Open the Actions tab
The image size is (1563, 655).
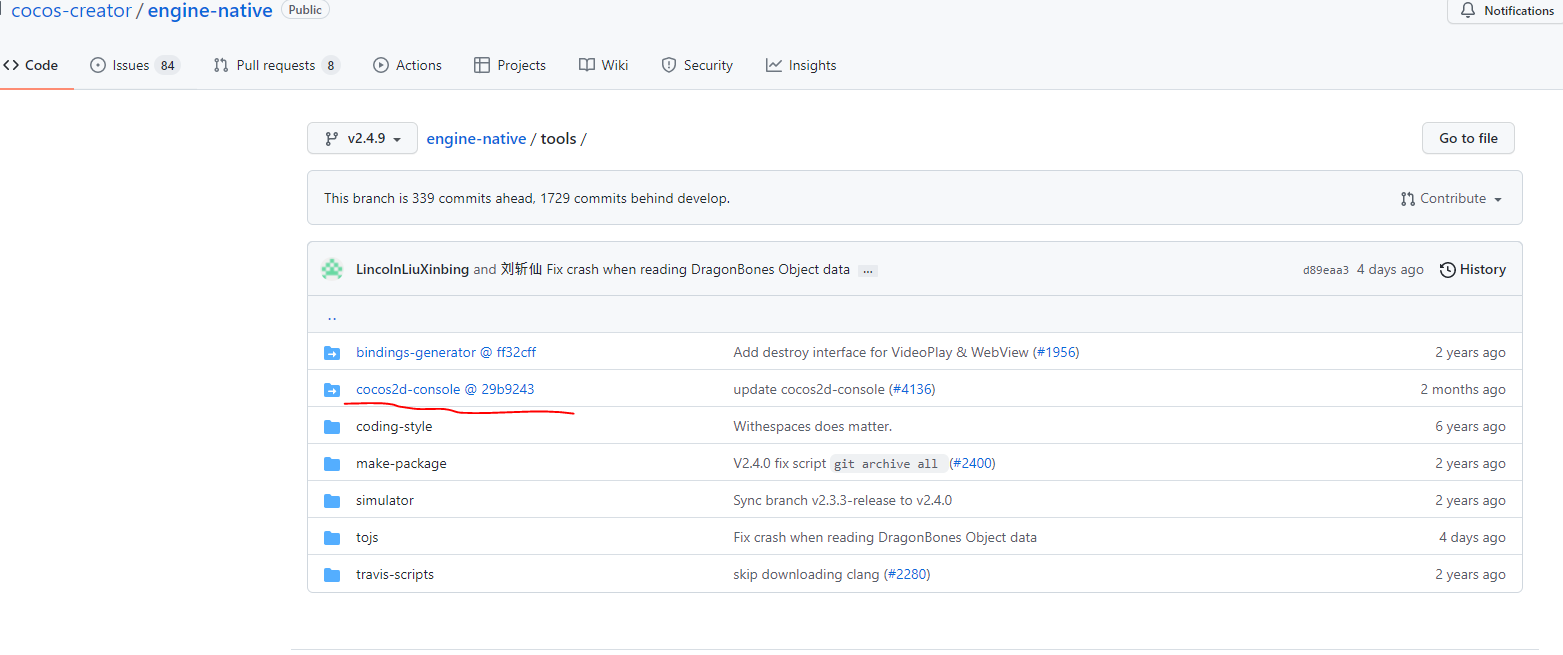[407, 65]
